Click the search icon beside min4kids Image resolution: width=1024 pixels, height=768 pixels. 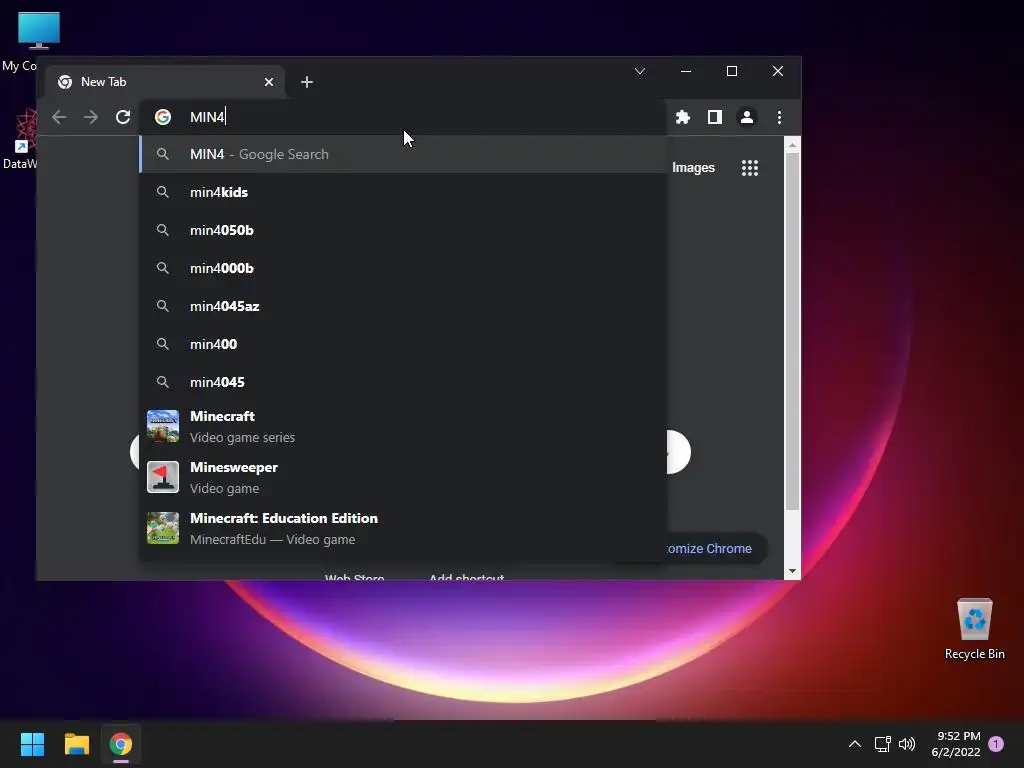pyautogui.click(x=163, y=192)
